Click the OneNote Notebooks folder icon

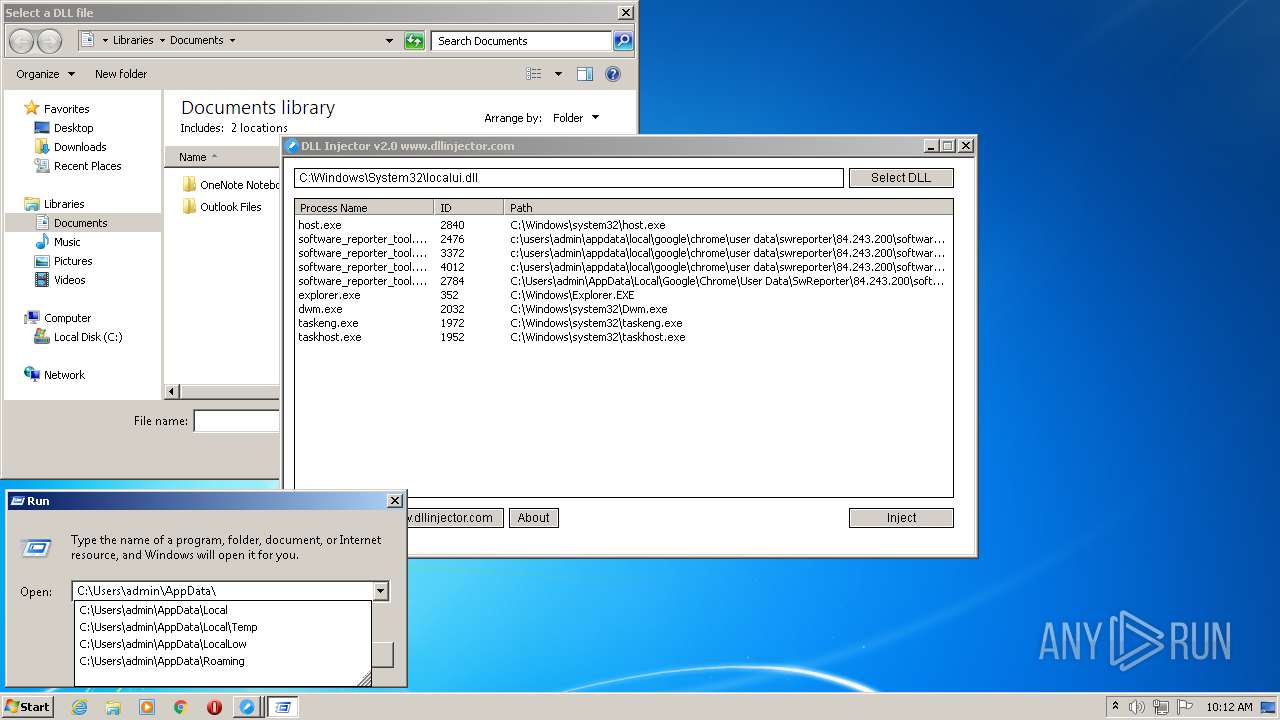[x=189, y=185]
